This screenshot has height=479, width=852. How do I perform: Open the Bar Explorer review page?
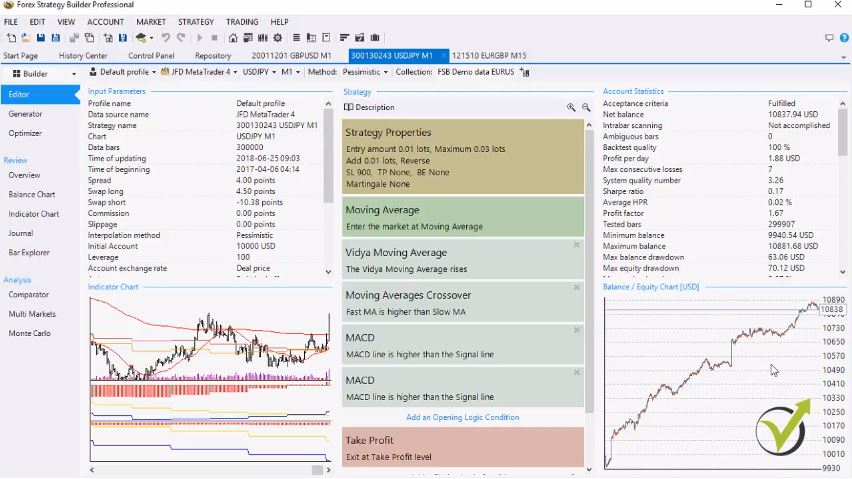pos(29,253)
